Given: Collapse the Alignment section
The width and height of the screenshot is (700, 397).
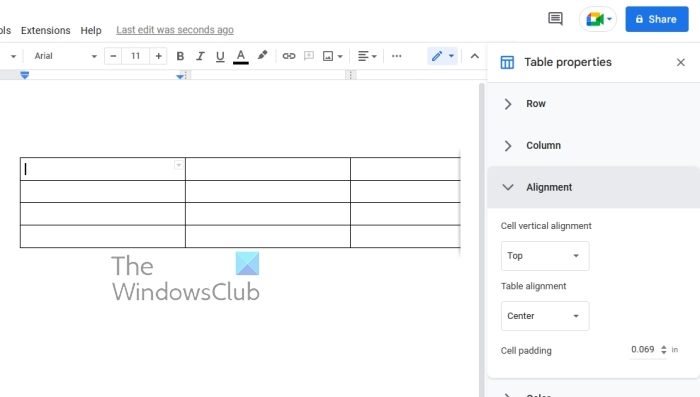Looking at the screenshot, I should (593, 187).
